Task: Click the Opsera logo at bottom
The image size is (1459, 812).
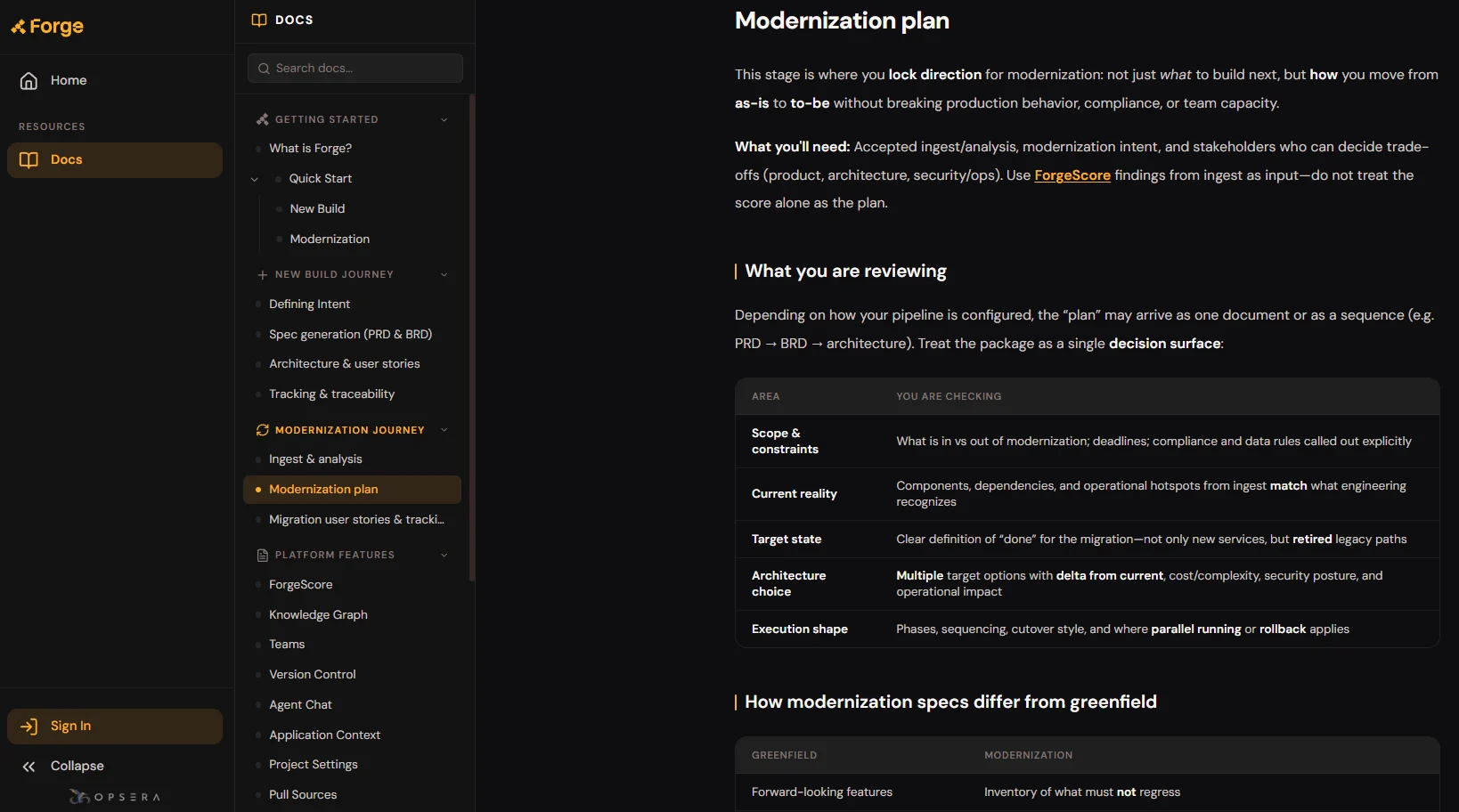Action: click(x=115, y=797)
